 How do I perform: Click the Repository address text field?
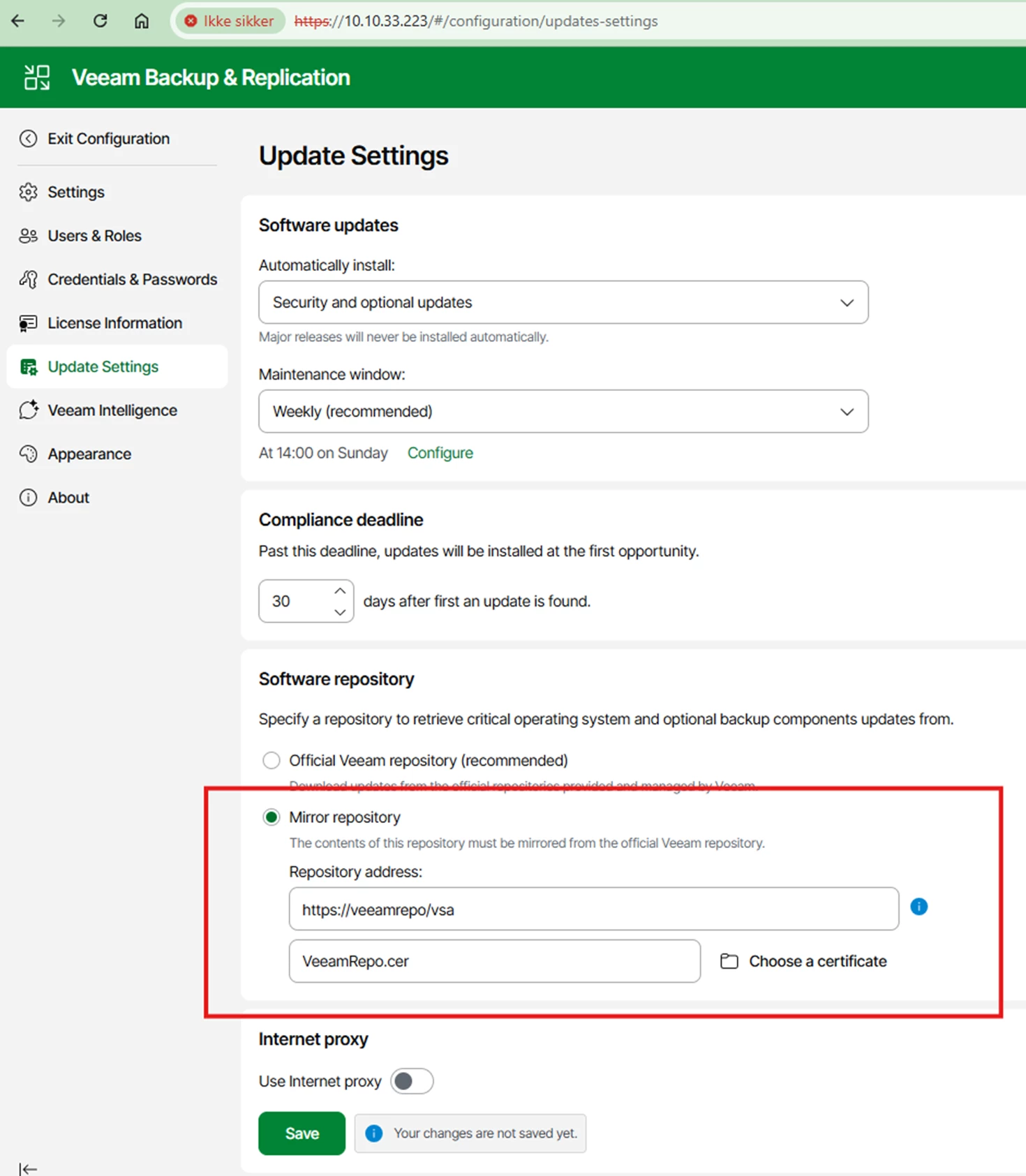point(593,909)
